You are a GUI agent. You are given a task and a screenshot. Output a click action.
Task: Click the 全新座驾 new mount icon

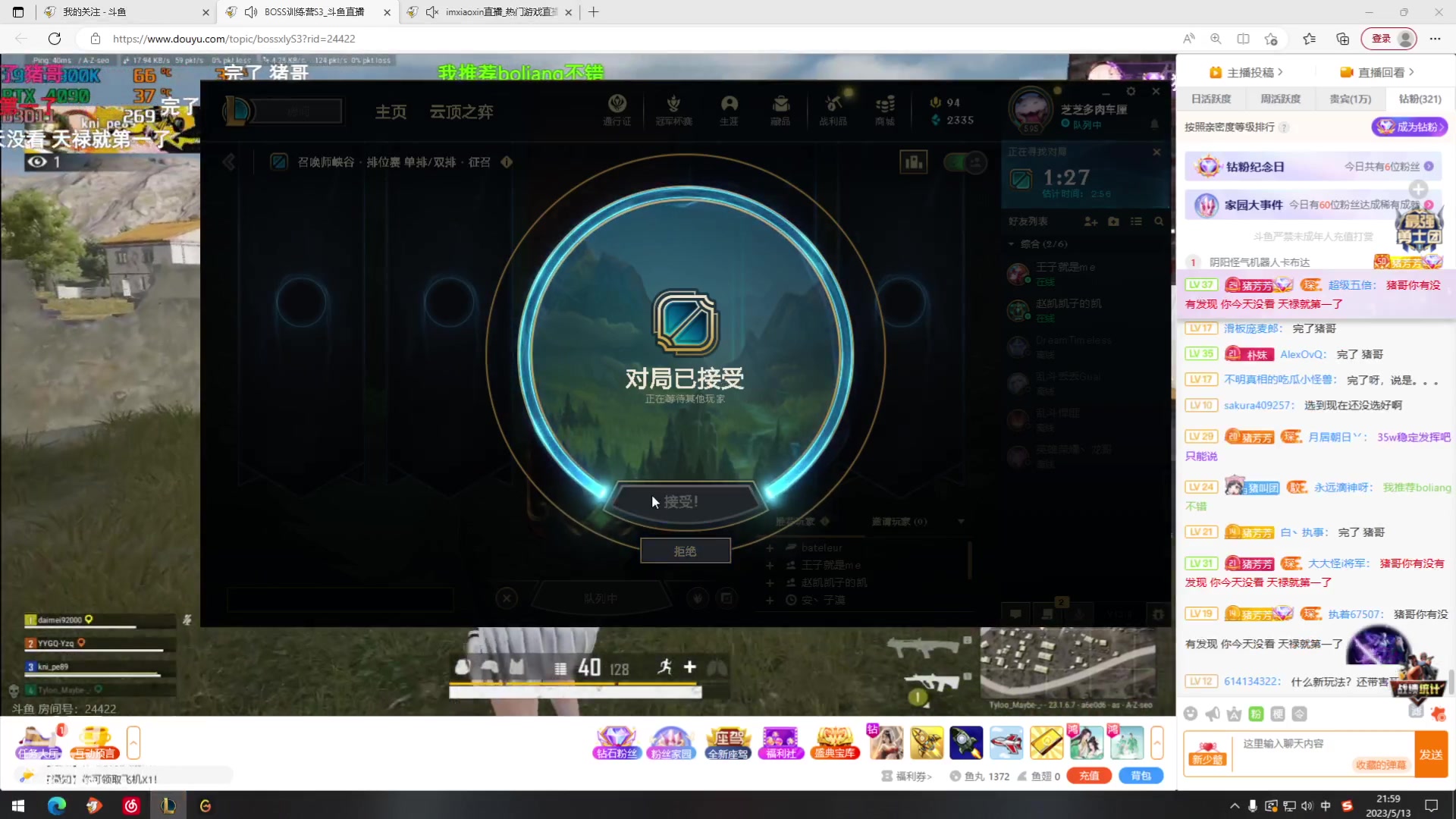[728, 742]
